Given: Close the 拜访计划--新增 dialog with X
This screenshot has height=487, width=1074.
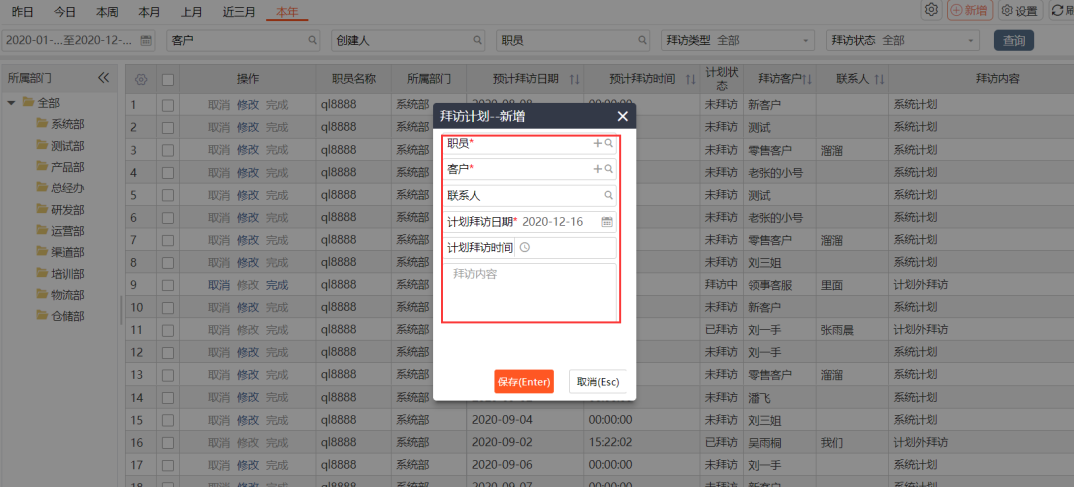Looking at the screenshot, I should (622, 117).
